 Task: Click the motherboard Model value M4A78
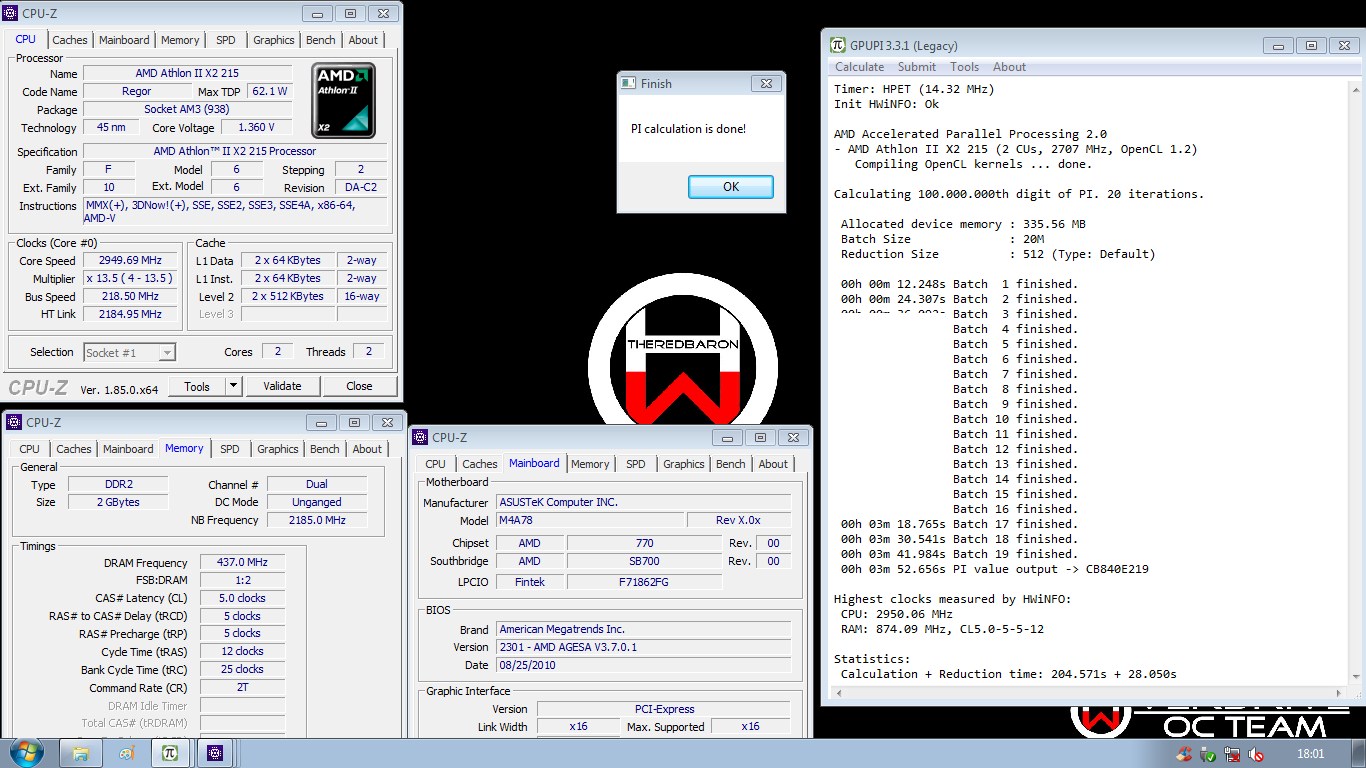[589, 520]
